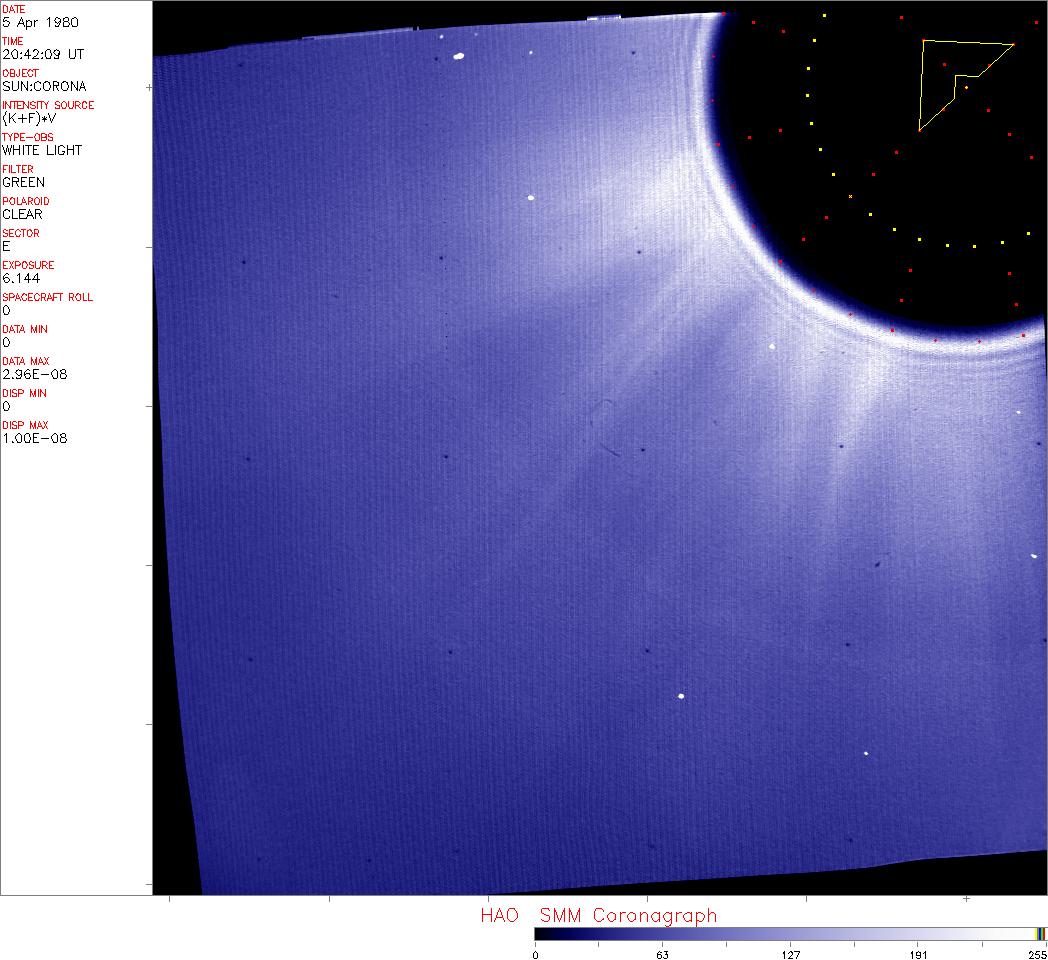
Task: Click the SPACECRAFT ROLL label
Action: 48,297
